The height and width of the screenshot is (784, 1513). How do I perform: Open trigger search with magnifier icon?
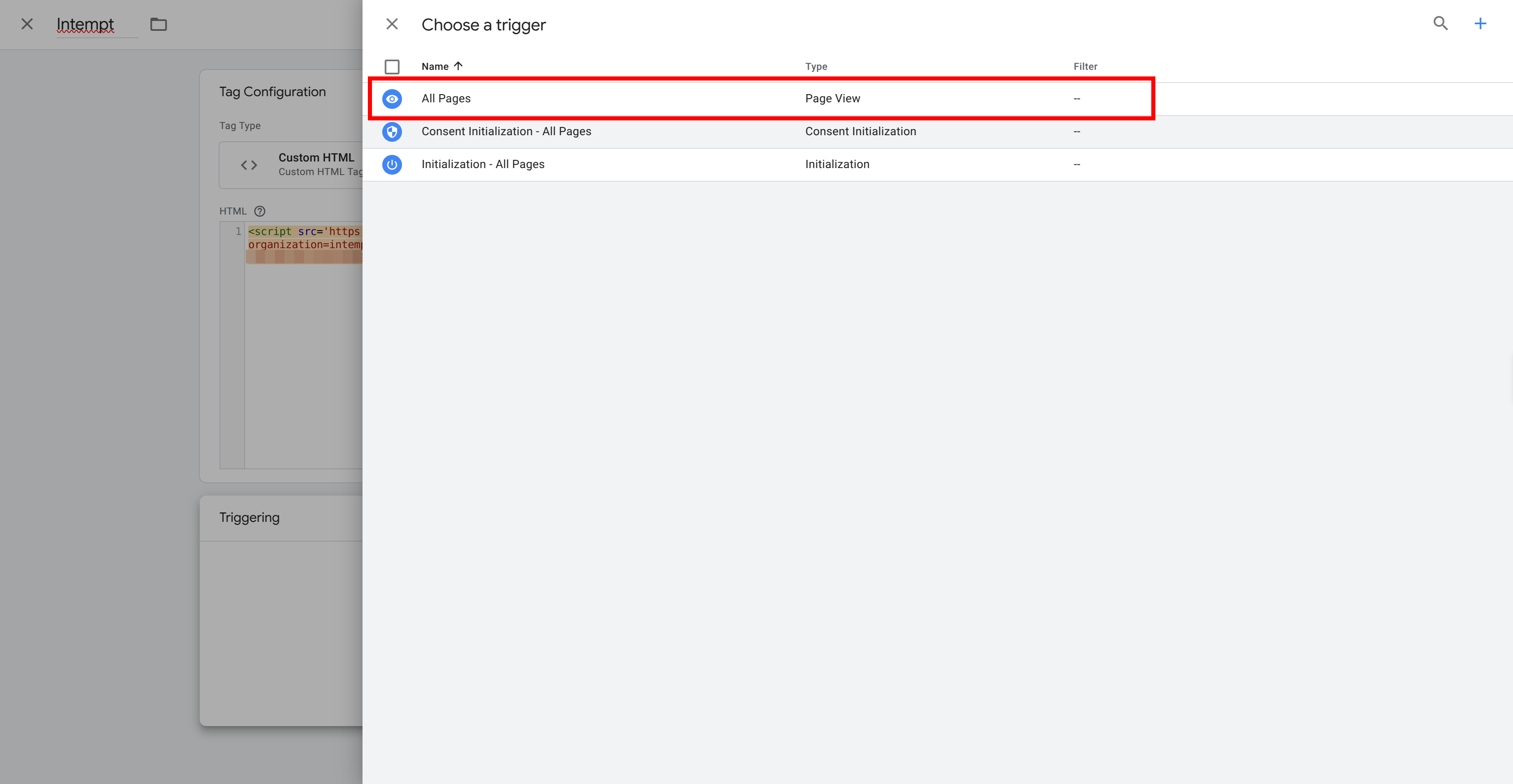click(1440, 23)
